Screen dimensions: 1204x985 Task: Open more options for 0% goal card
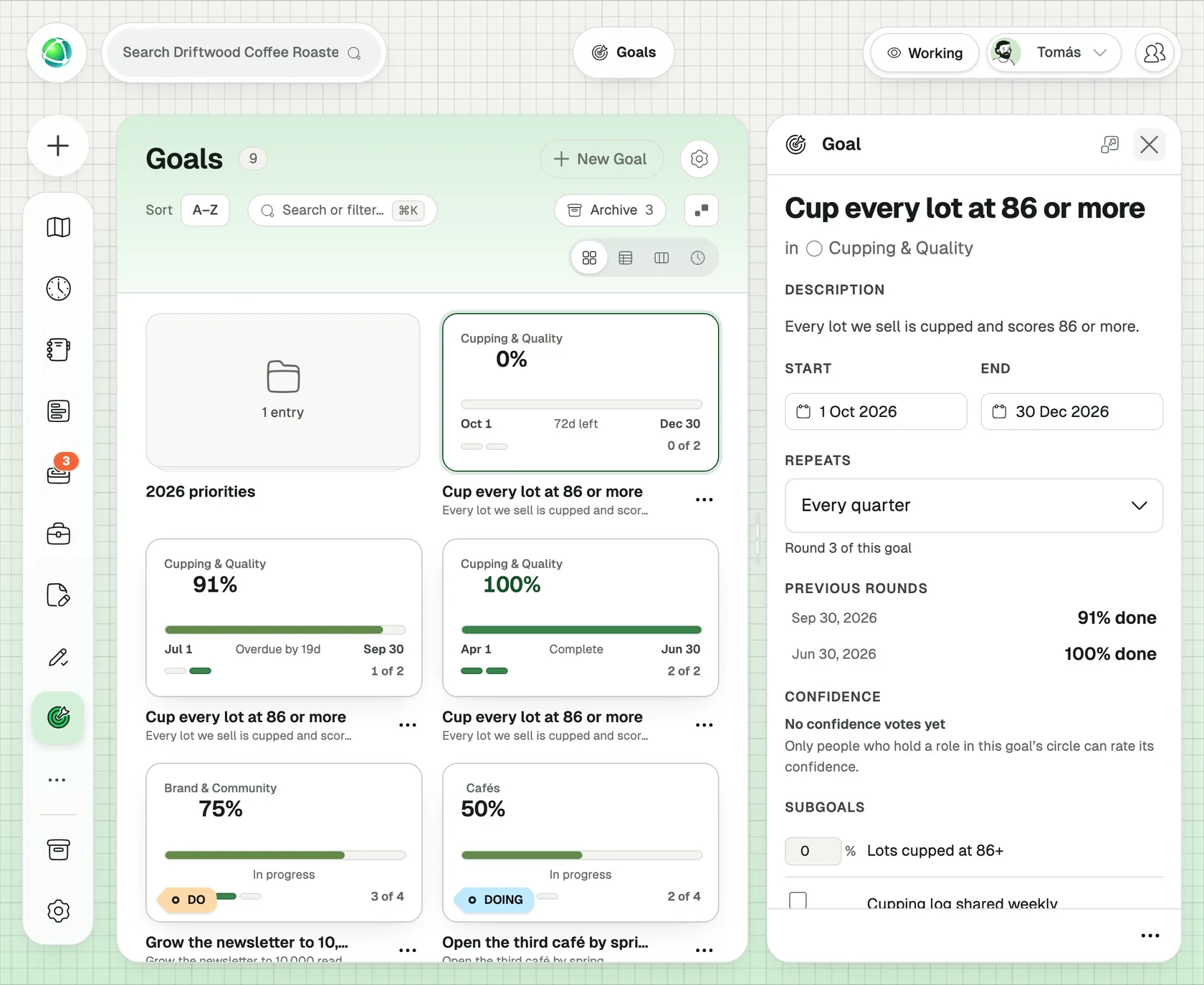point(704,499)
